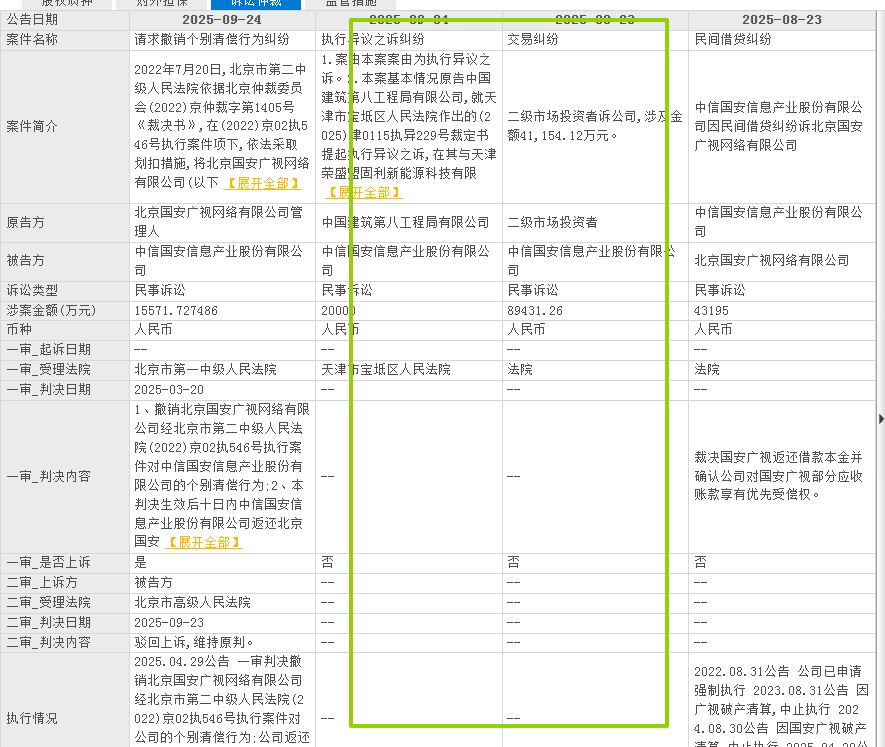The width and height of the screenshot is (885, 747).
Task: Click the 执行情况 row label
Action: 32,719
